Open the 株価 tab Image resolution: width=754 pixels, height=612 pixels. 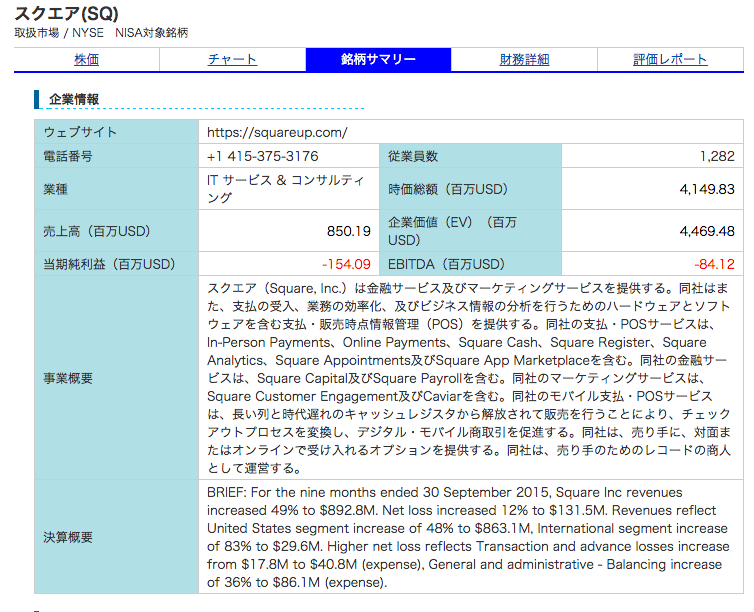pos(87,60)
